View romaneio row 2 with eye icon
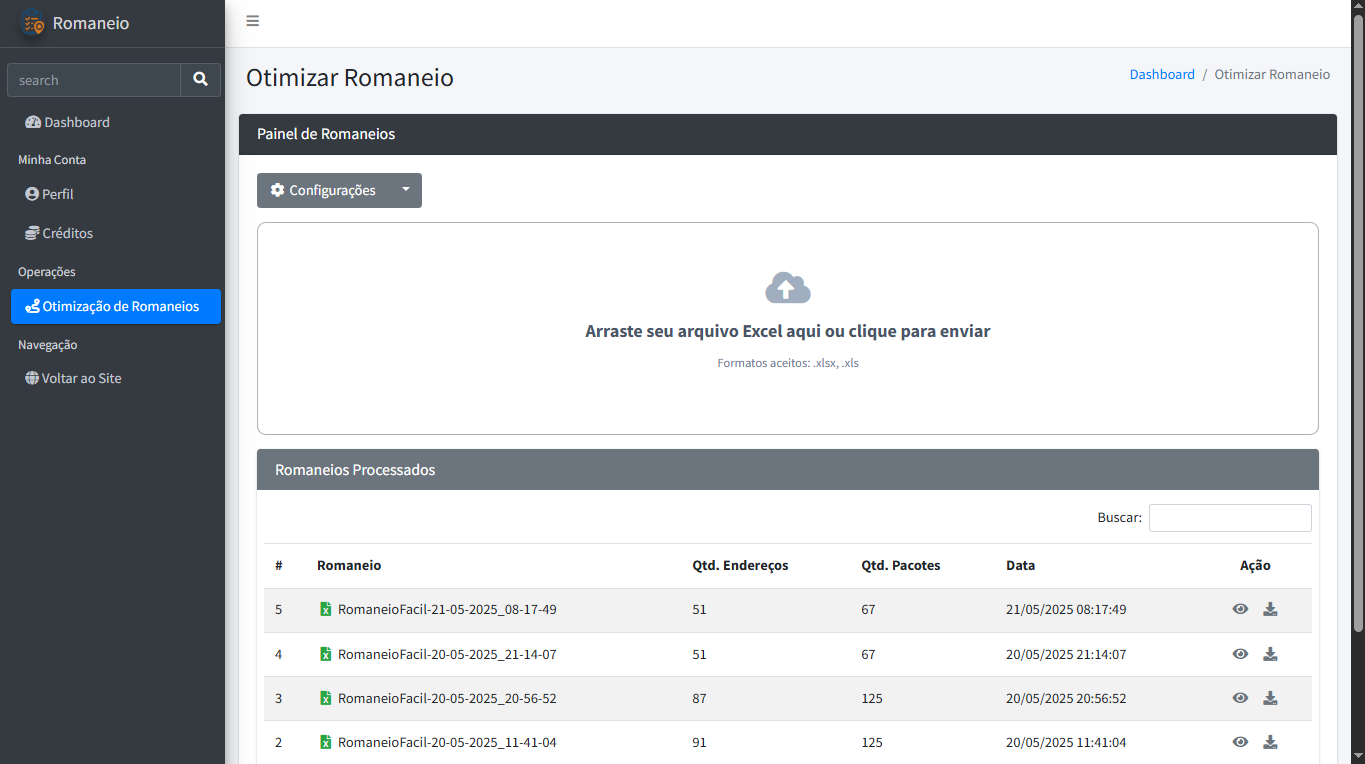The height and width of the screenshot is (764, 1365). coord(1240,742)
